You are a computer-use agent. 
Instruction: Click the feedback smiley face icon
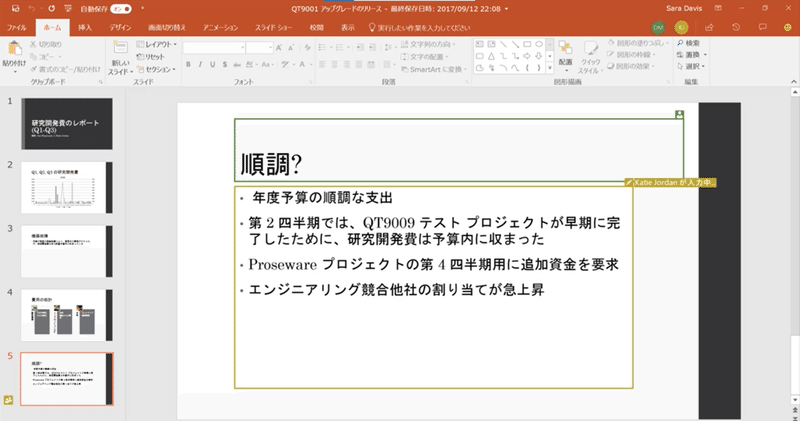click(787, 28)
